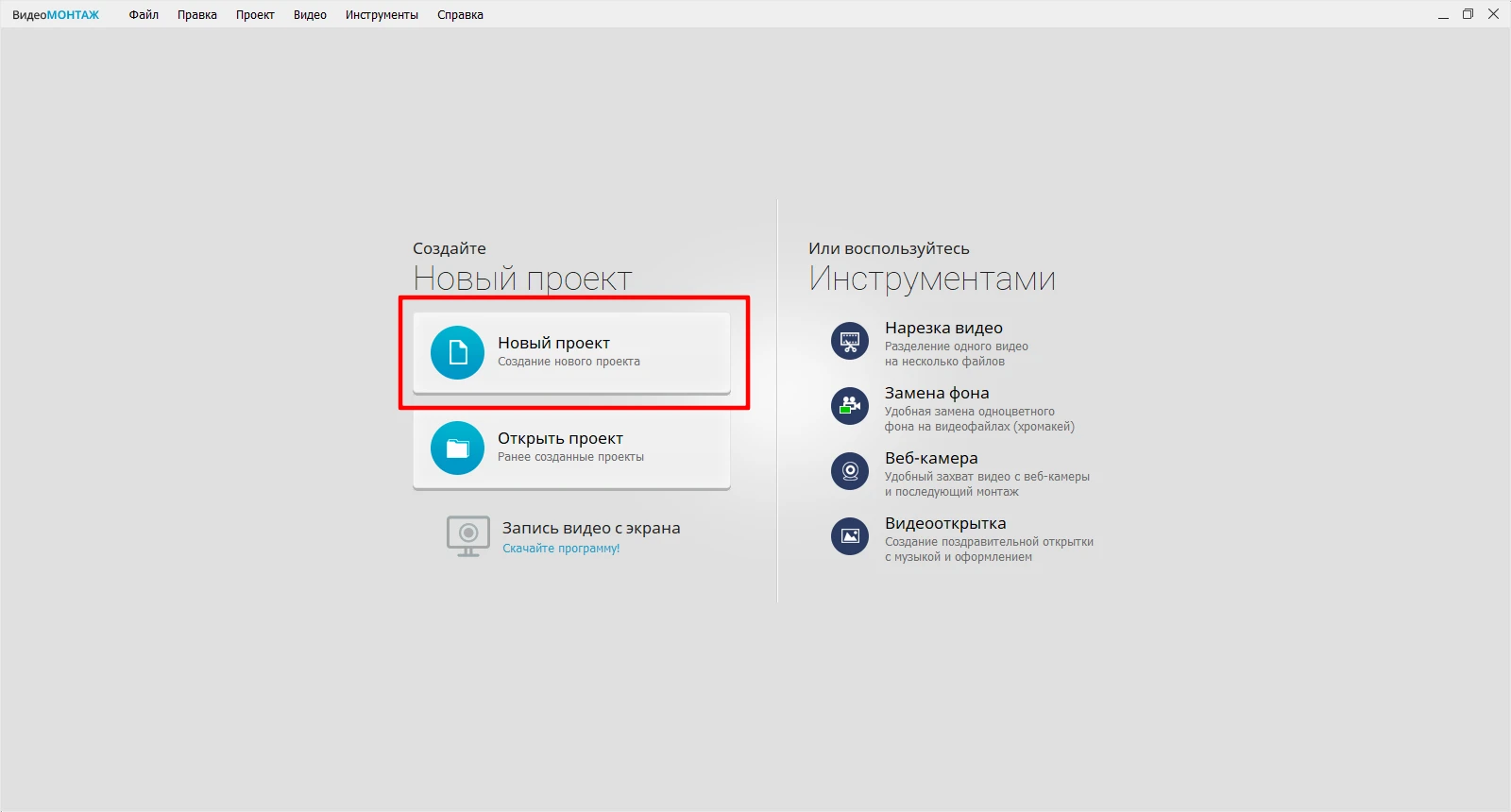
Task: Click the blue Open Project folder icon
Action: click(x=457, y=448)
